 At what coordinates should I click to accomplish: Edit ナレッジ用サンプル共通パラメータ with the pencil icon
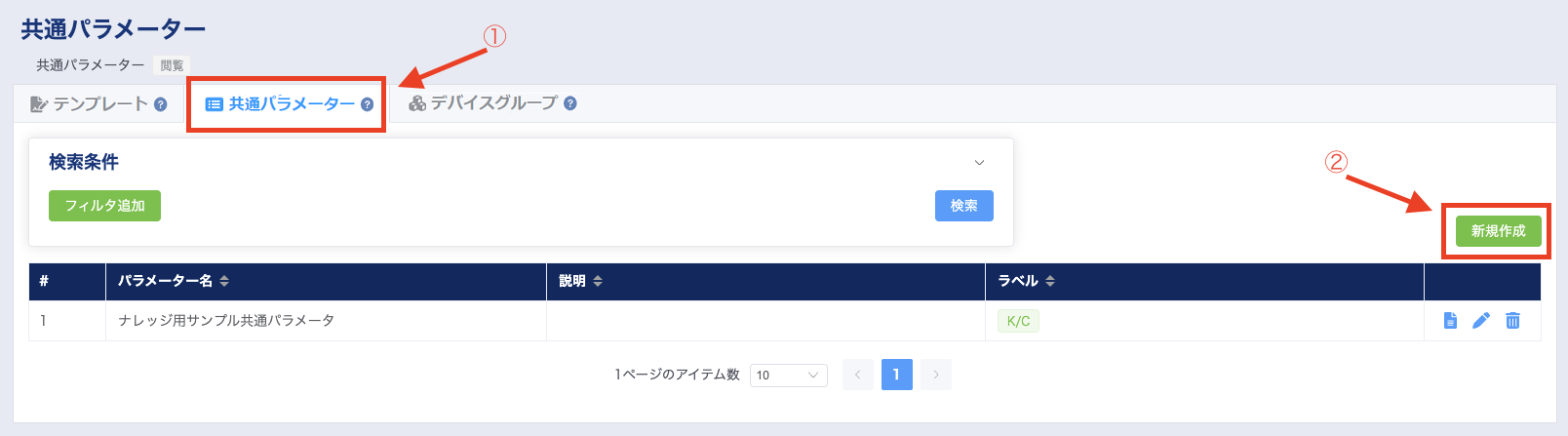pyautogui.click(x=1481, y=320)
